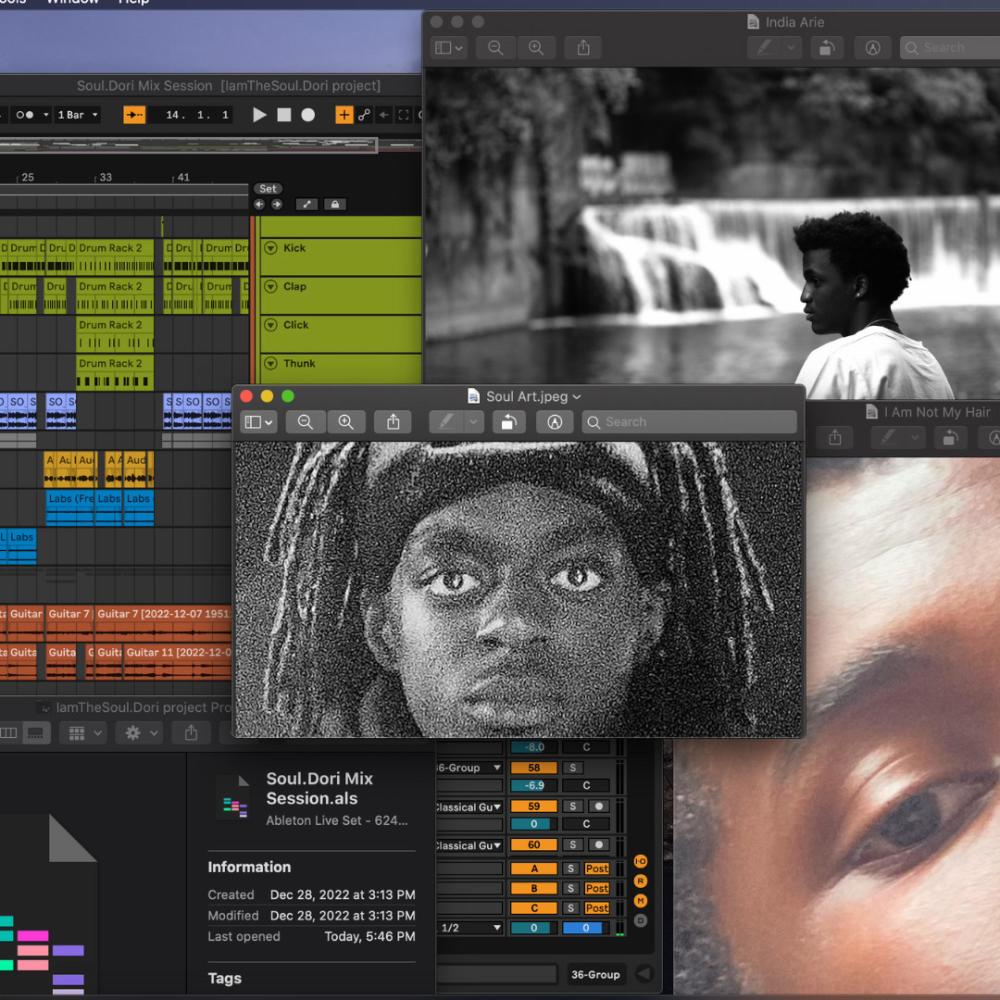Toggle the Post button for return A
The width and height of the screenshot is (1000, 1000).
596,869
